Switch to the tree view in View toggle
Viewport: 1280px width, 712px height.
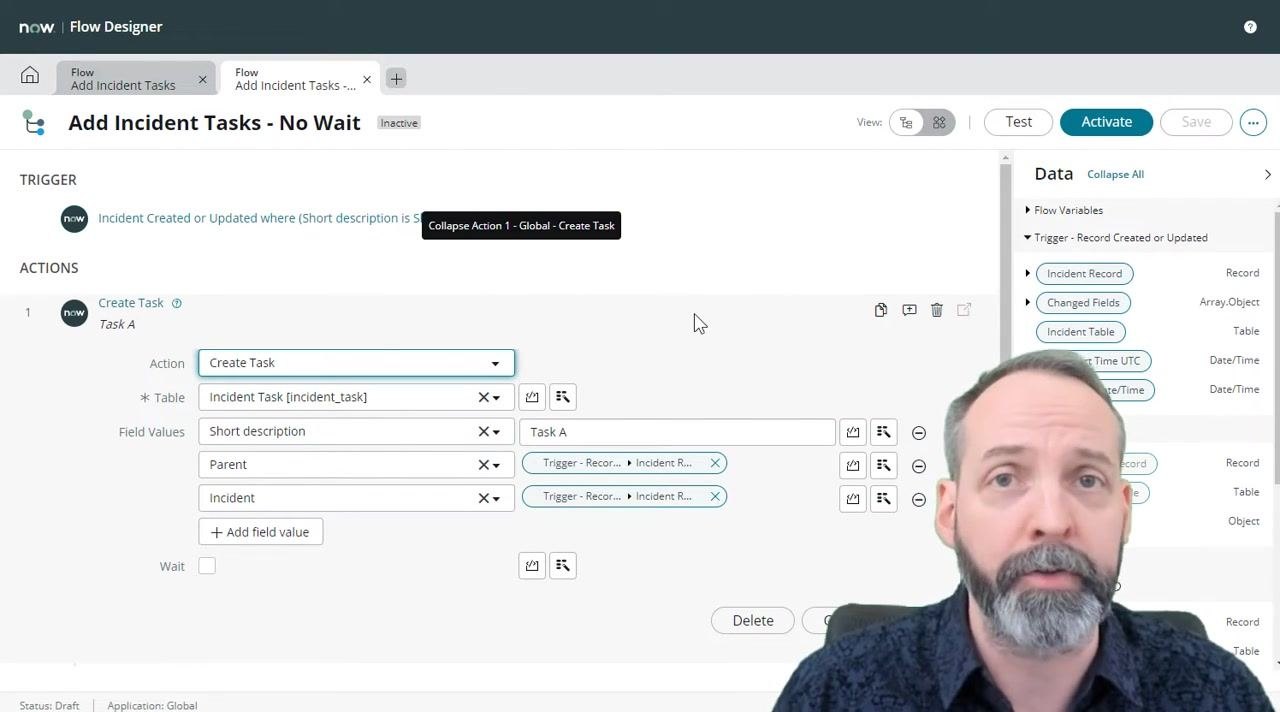click(x=906, y=122)
